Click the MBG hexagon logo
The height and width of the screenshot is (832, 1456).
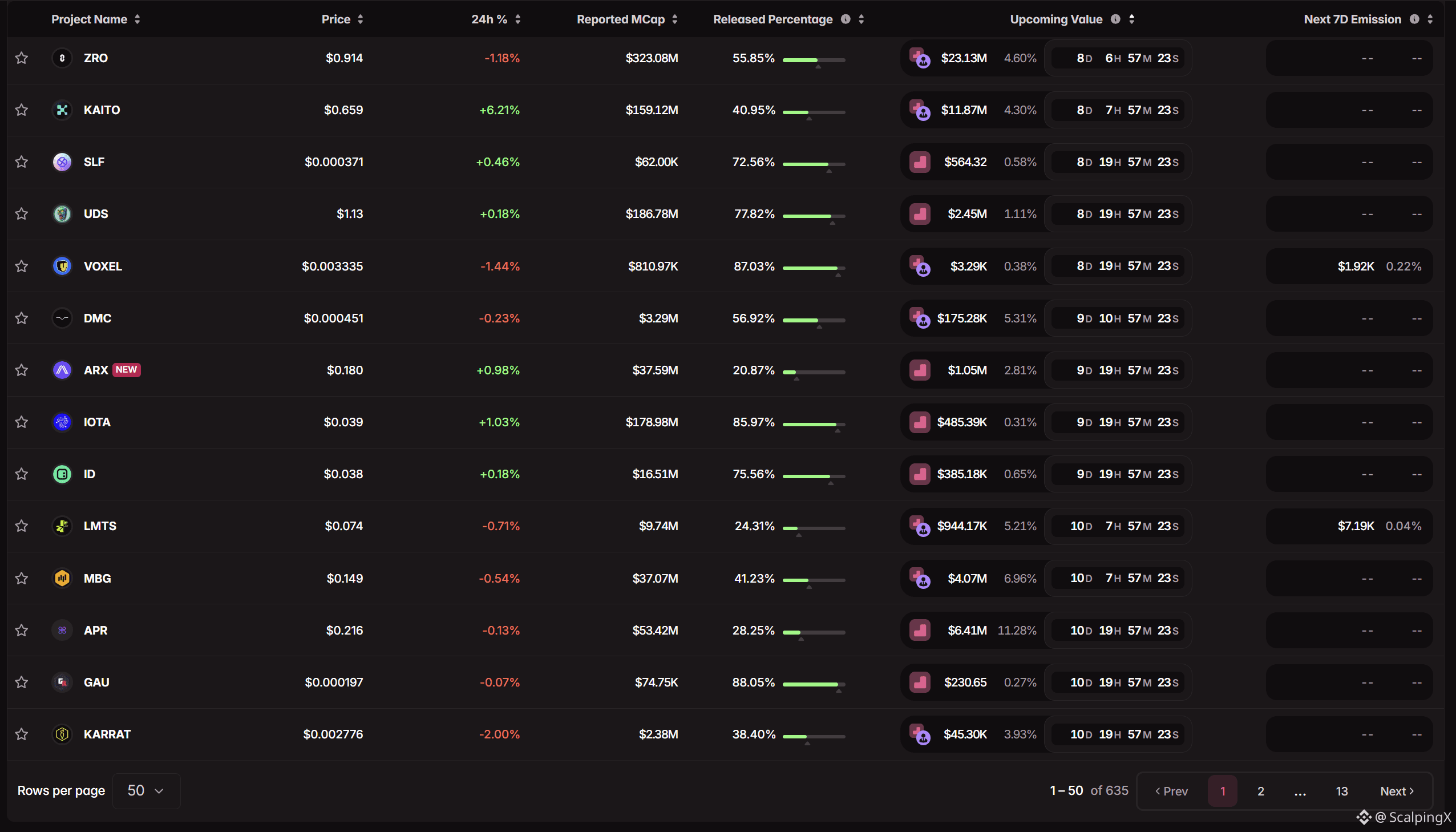[62, 577]
